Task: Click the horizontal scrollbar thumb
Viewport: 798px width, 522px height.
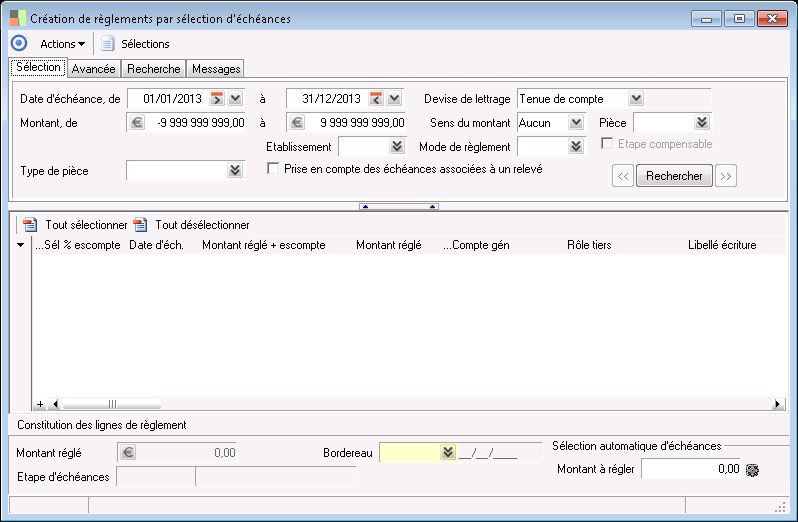Action: click(x=111, y=404)
